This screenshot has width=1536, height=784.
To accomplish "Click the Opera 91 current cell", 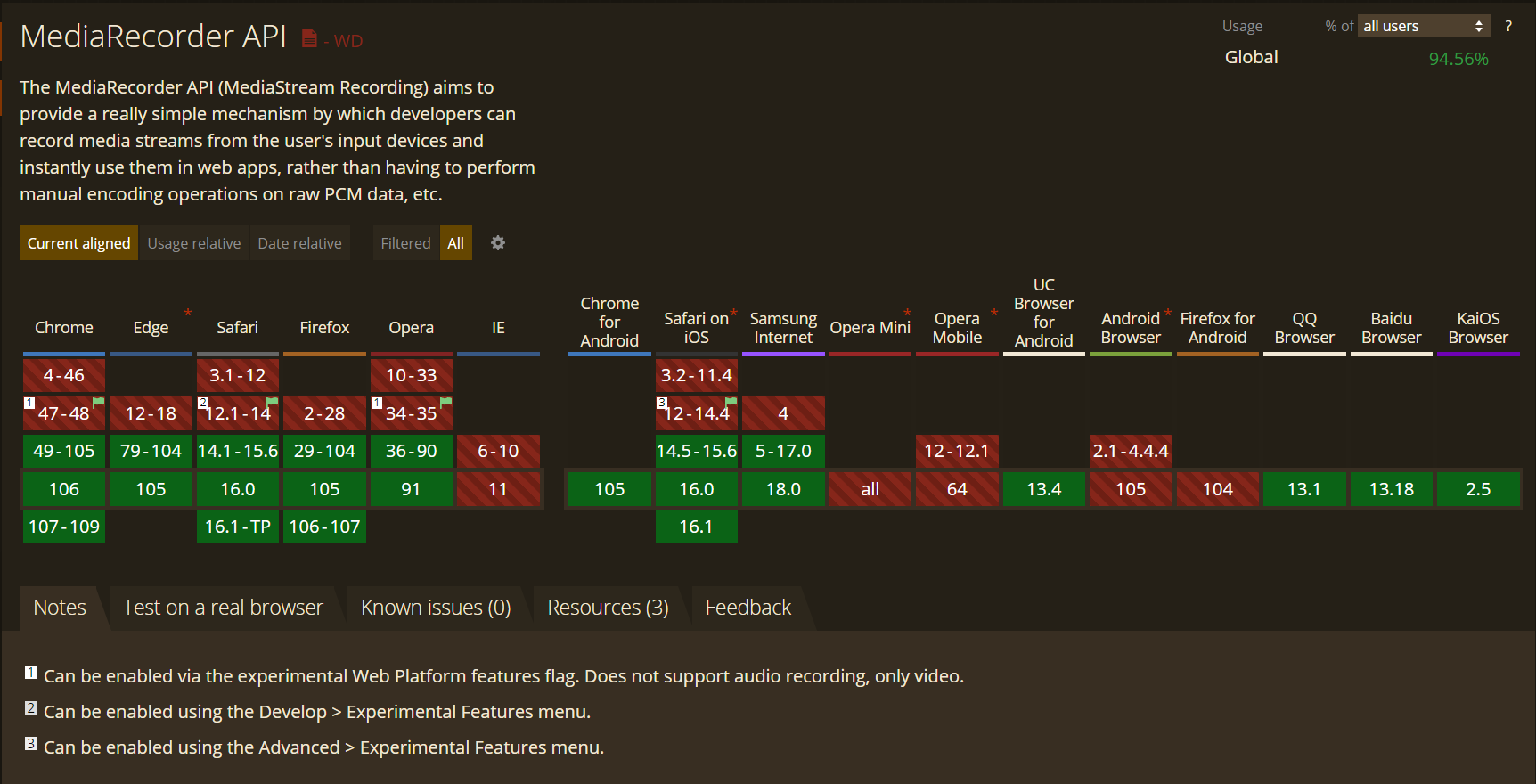I will [x=412, y=489].
